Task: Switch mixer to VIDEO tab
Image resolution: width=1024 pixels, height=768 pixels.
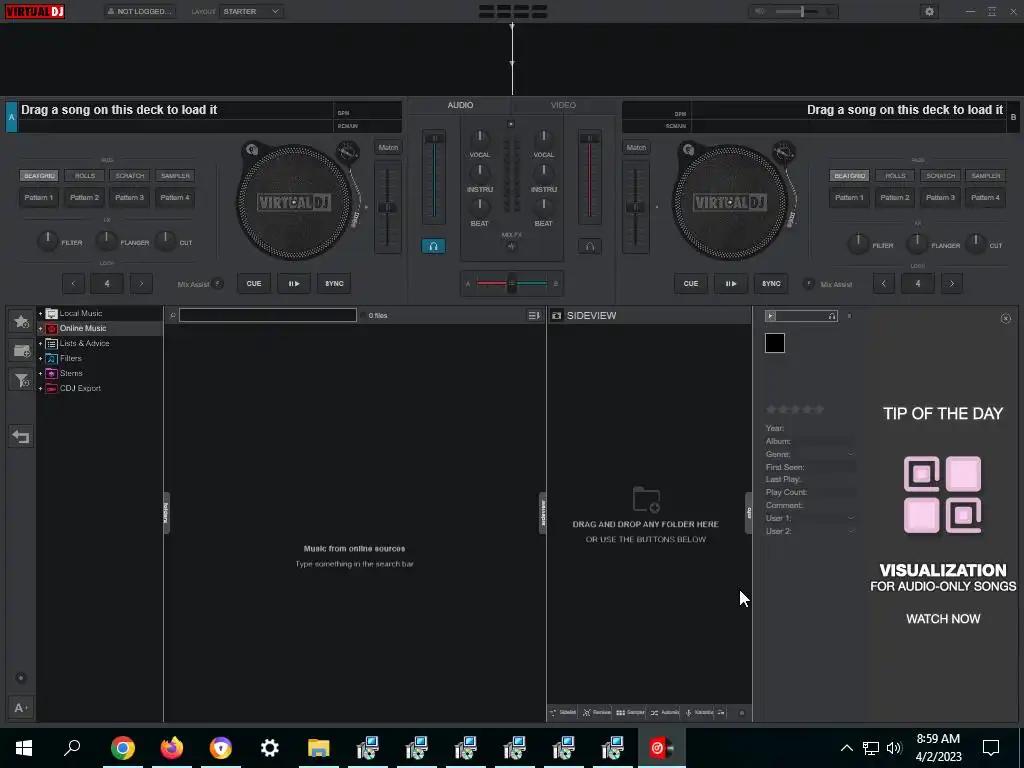Action: (x=563, y=105)
